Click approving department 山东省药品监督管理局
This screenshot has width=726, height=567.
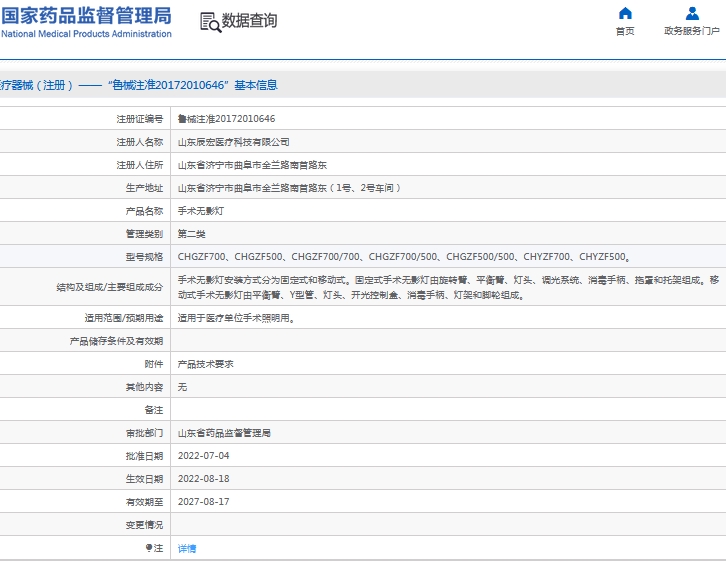(x=224, y=433)
